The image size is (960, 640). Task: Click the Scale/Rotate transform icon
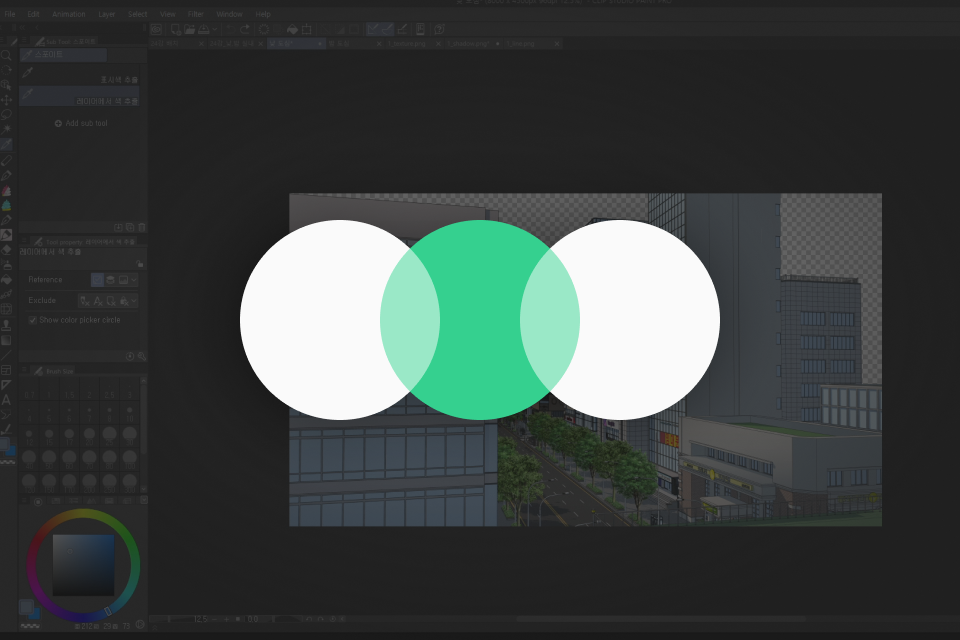point(307,29)
